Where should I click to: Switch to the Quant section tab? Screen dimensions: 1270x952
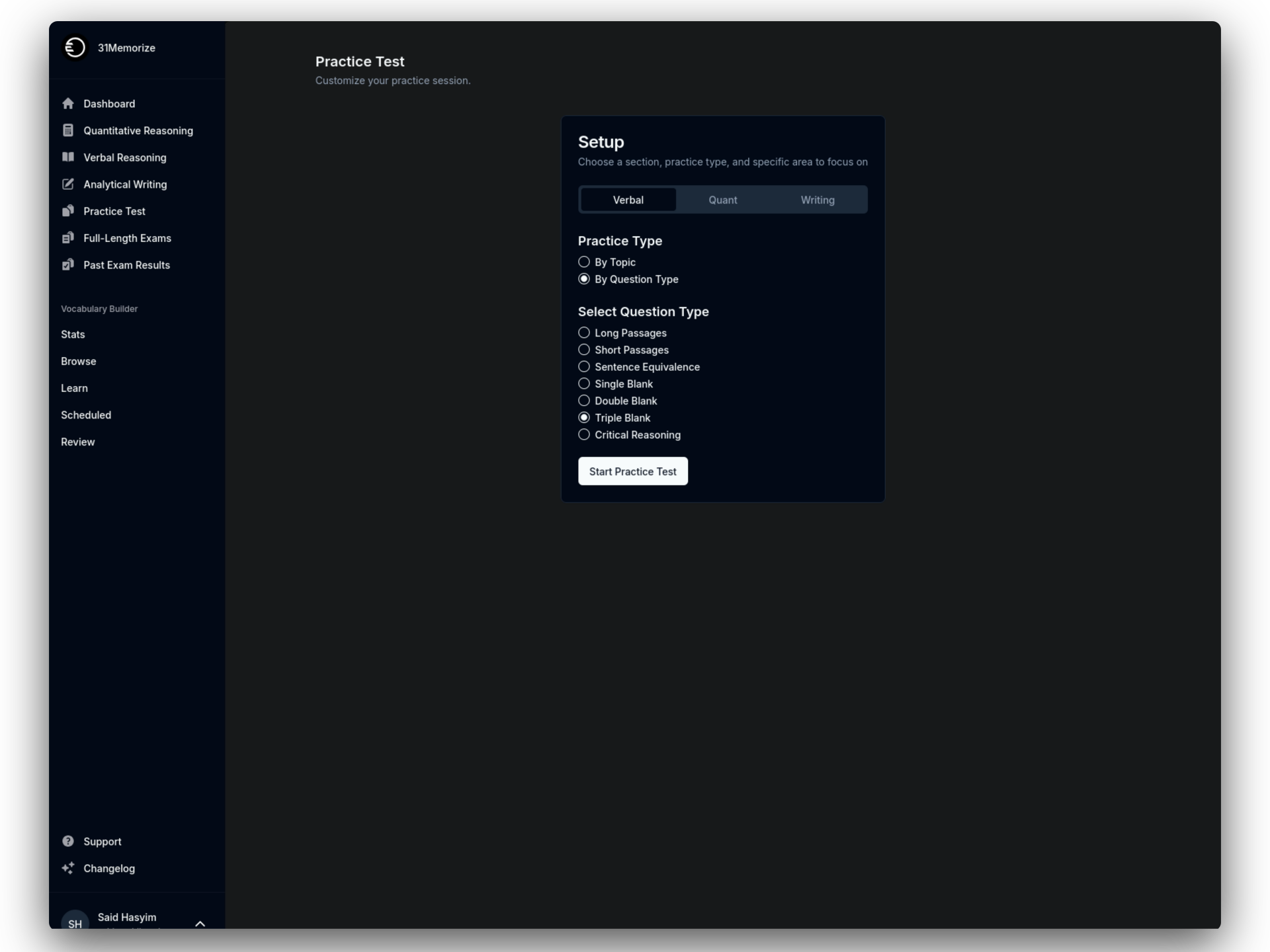click(722, 200)
